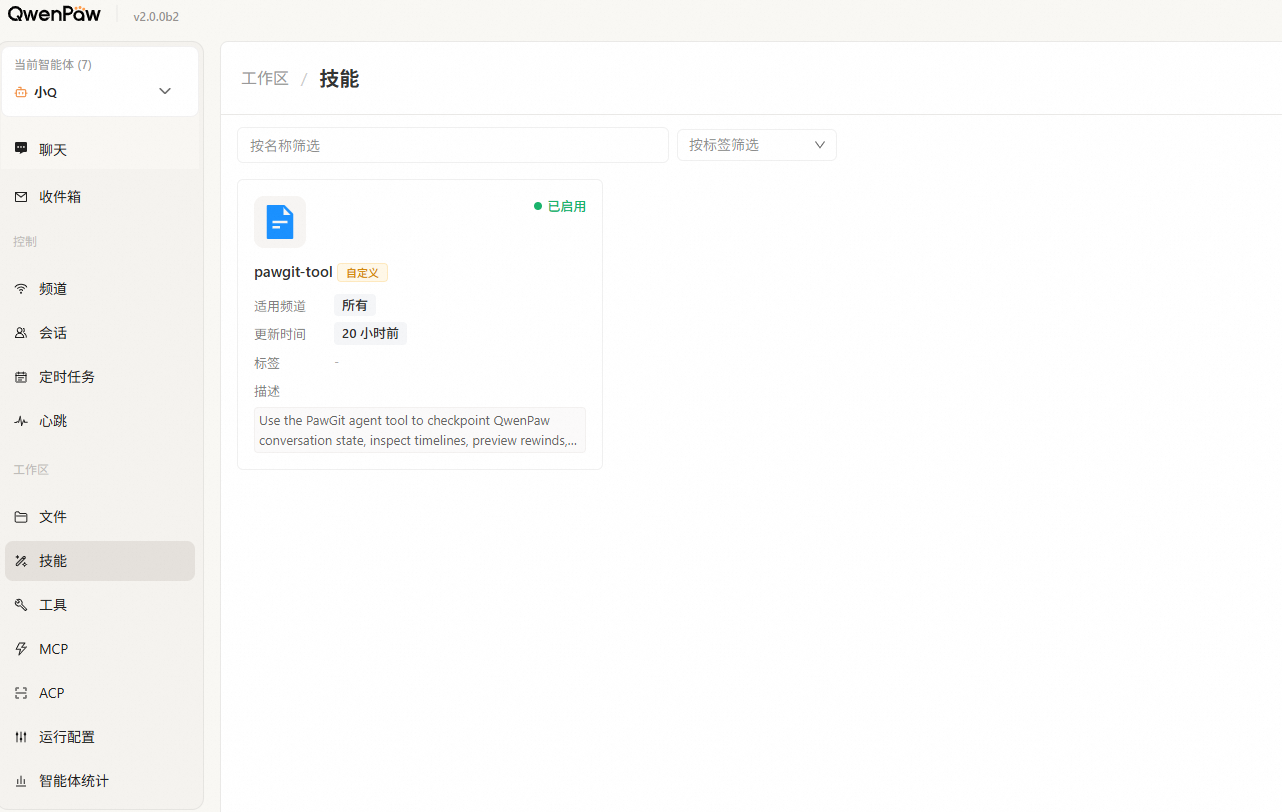The width and height of the screenshot is (1282, 812).
Task: Open 心跳 in the sidebar
Action: point(100,421)
